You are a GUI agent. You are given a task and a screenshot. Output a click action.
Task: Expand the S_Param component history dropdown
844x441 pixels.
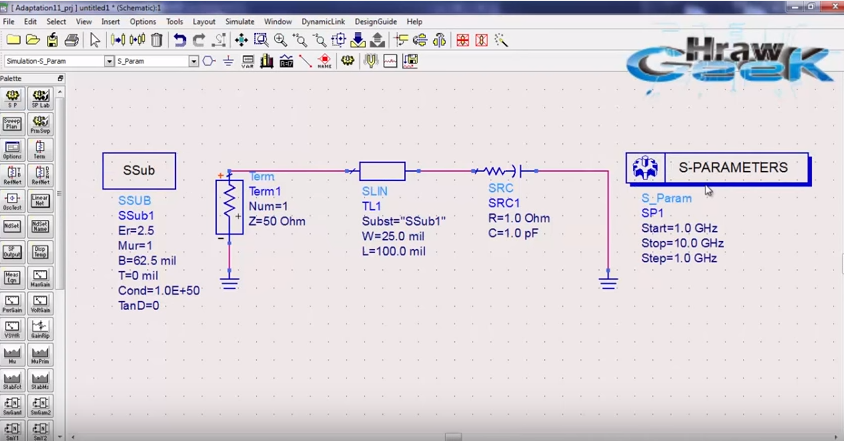tap(193, 61)
